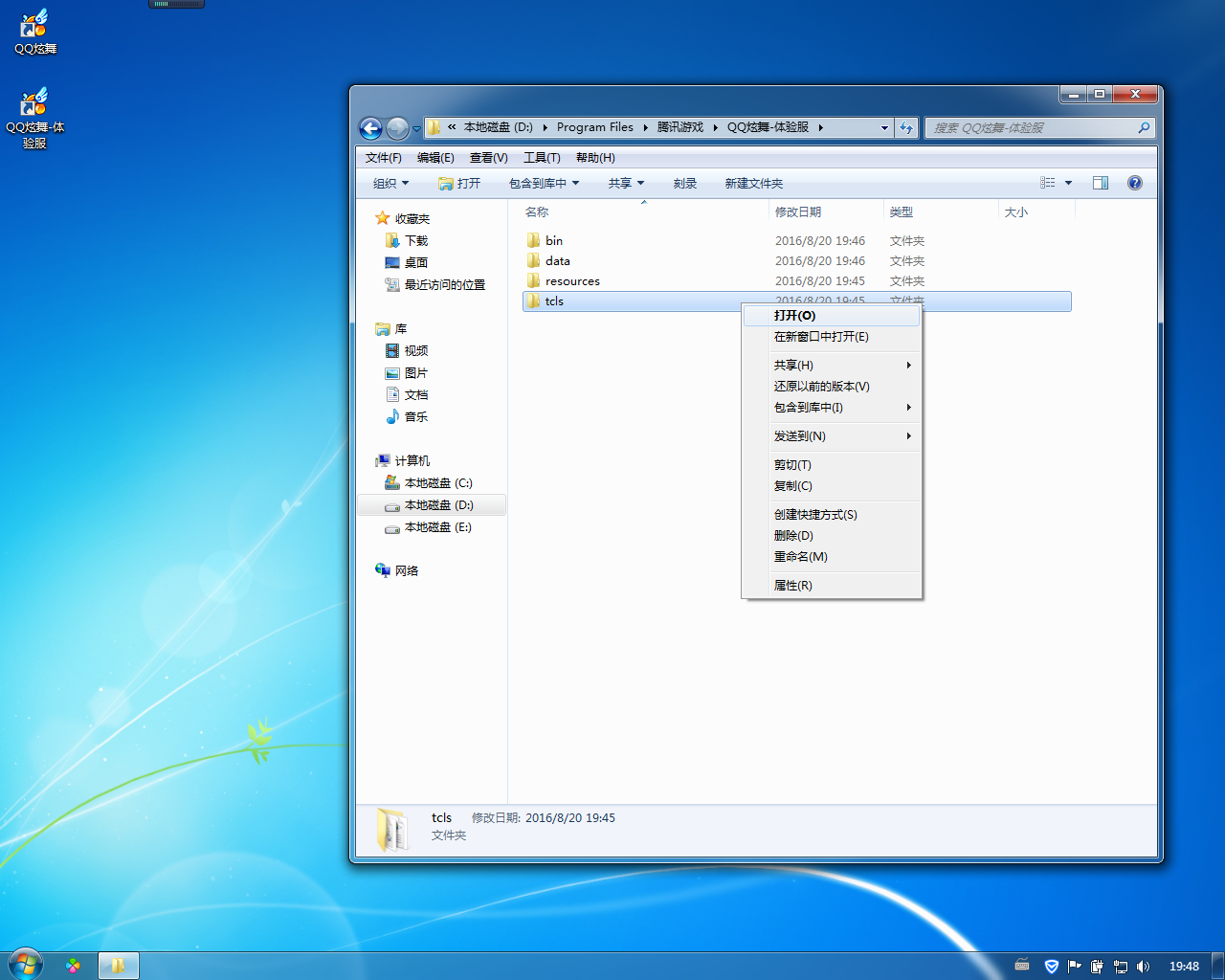Viewport: 1225px width, 980px height.
Task: Open the 文件(F) menu
Action: [x=383, y=158]
